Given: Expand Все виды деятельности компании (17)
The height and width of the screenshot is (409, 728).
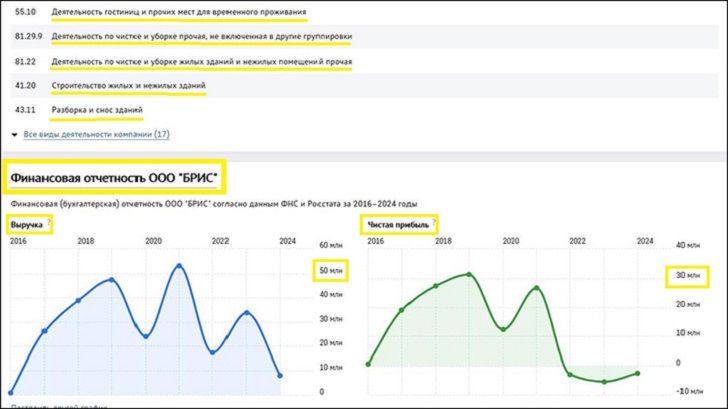Looking at the screenshot, I should coord(96,134).
